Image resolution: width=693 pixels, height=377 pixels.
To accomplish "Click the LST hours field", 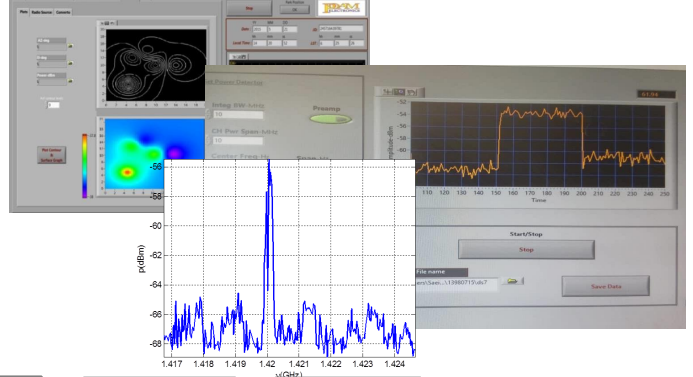I will coord(326,43).
